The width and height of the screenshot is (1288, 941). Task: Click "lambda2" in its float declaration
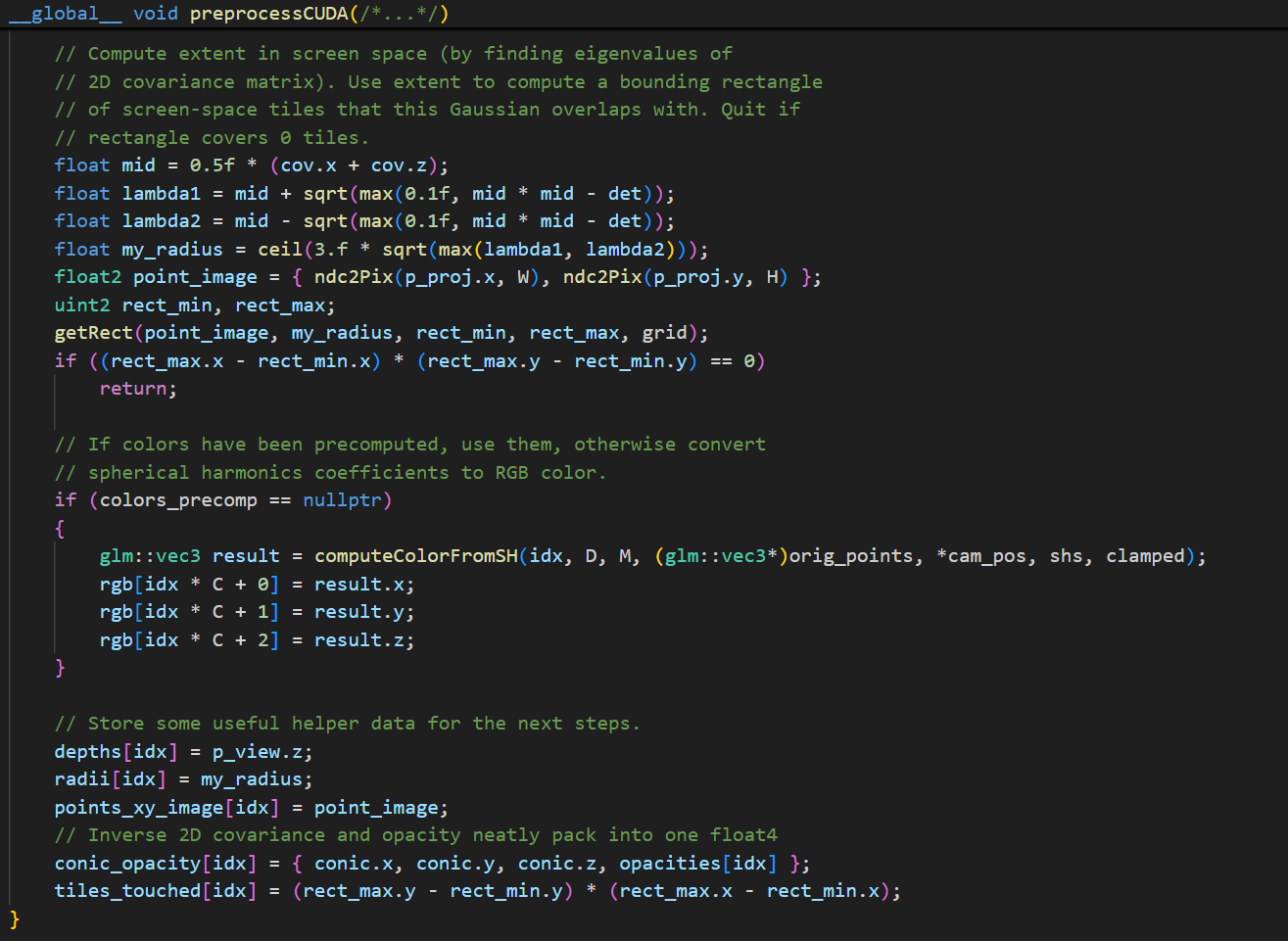[162, 221]
